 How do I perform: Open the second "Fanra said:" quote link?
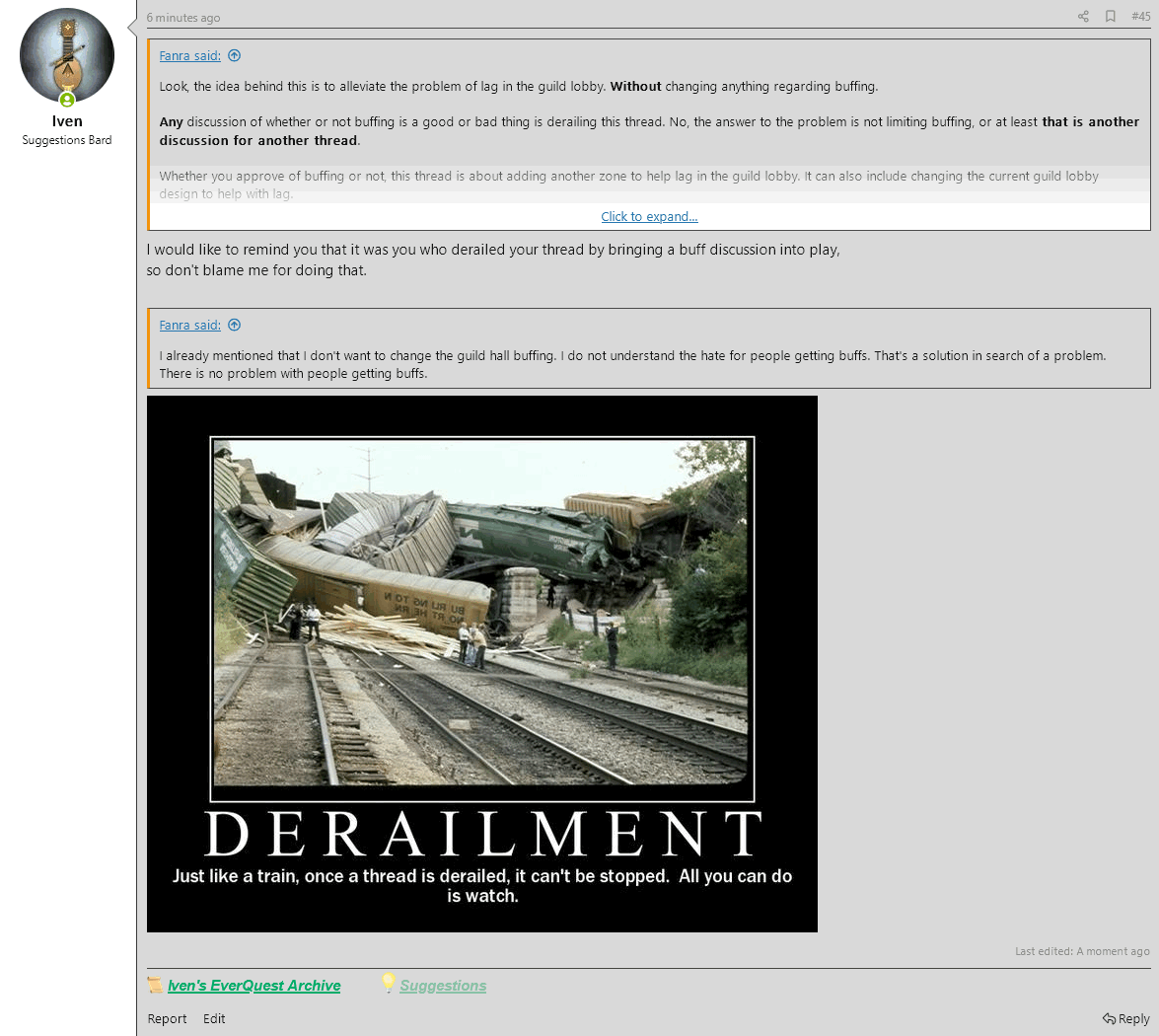coord(189,326)
